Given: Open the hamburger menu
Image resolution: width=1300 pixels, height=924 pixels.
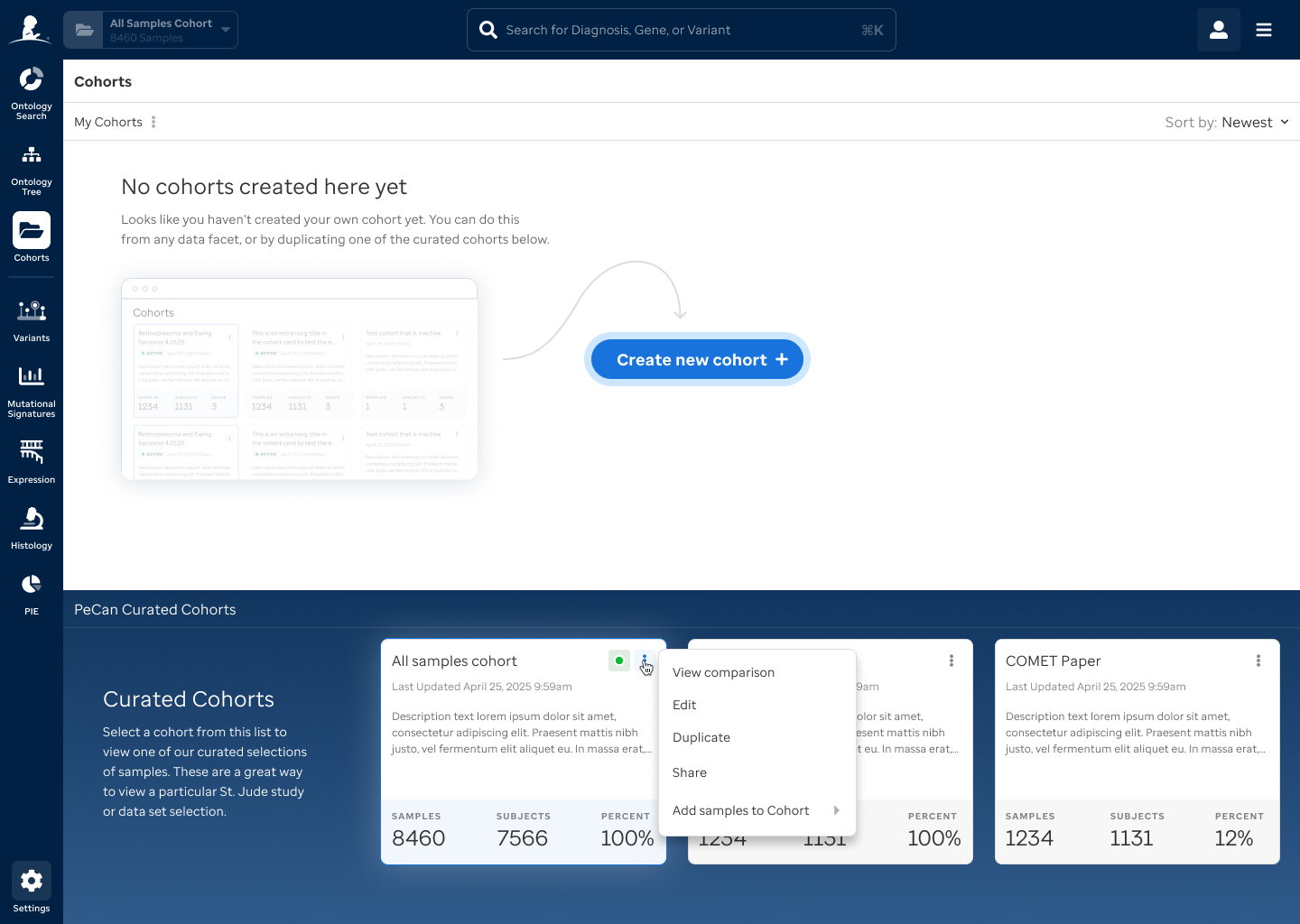Looking at the screenshot, I should click(1264, 30).
